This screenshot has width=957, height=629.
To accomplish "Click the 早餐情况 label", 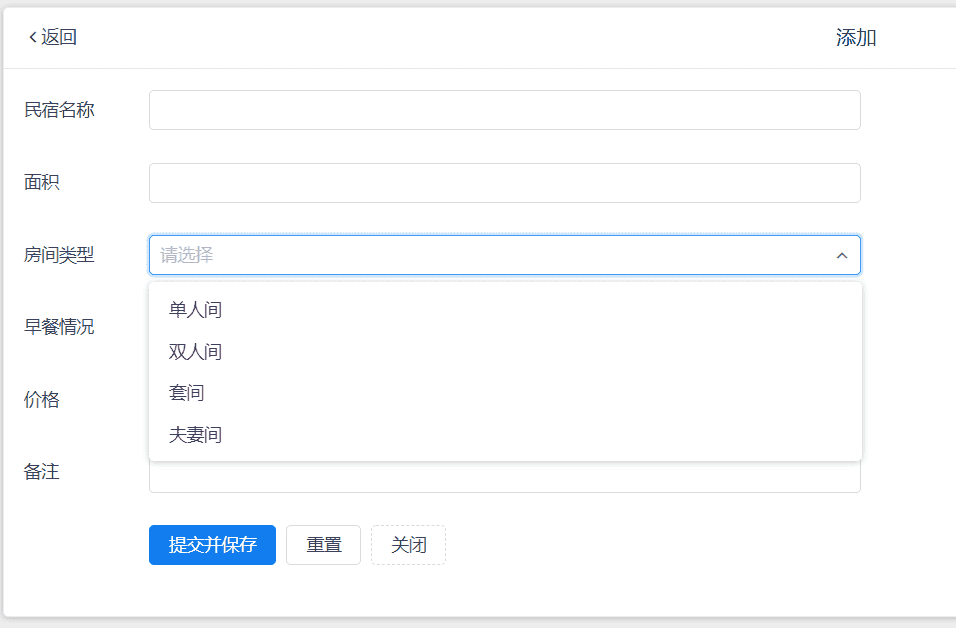I will [59, 327].
